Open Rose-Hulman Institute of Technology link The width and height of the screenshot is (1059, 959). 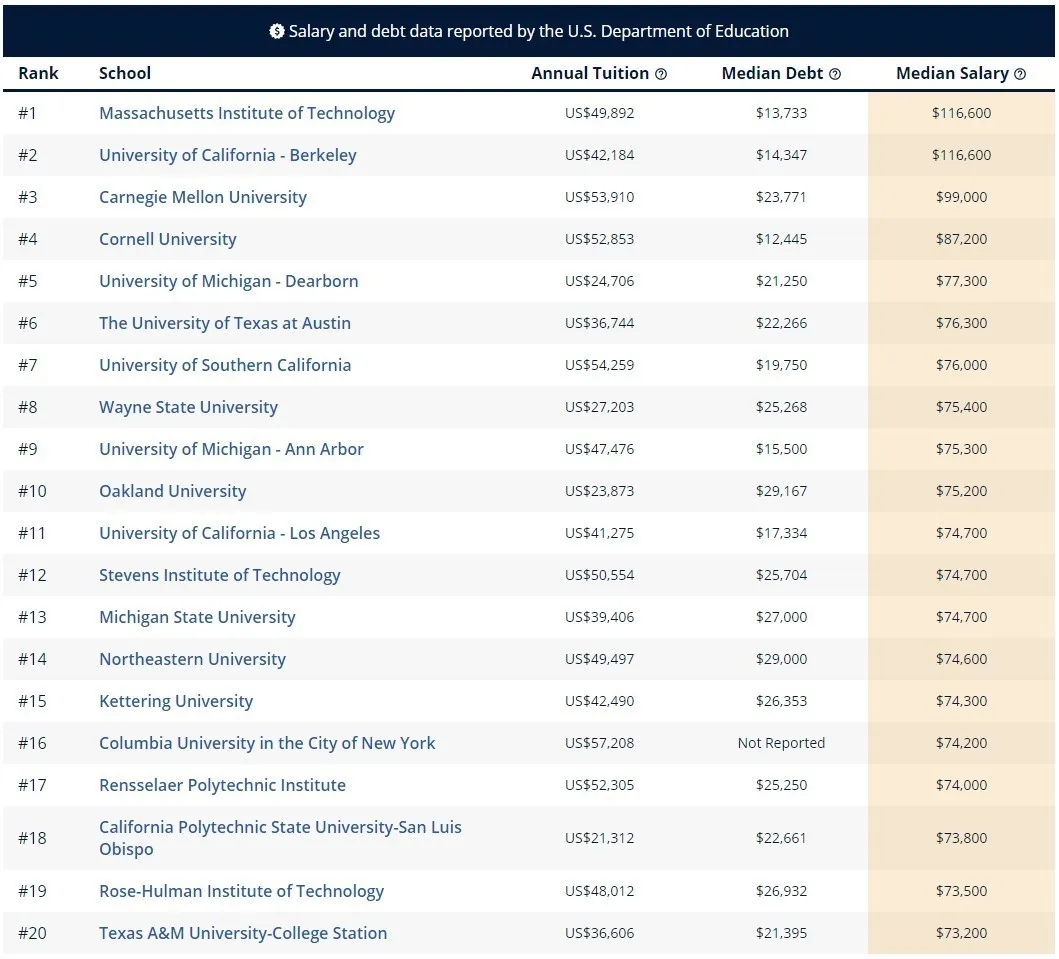pos(241,891)
